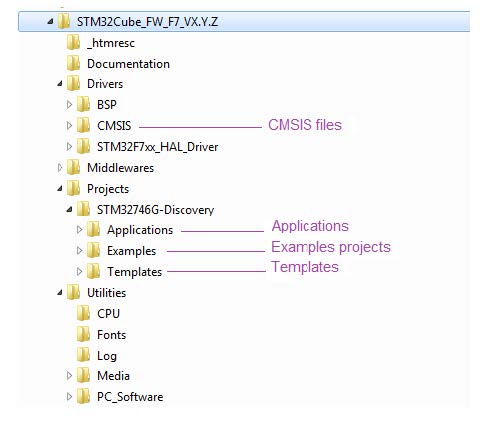Collapse the STM32746G-Discovery folder node
The image size is (491, 432).
pyautogui.click(x=69, y=210)
